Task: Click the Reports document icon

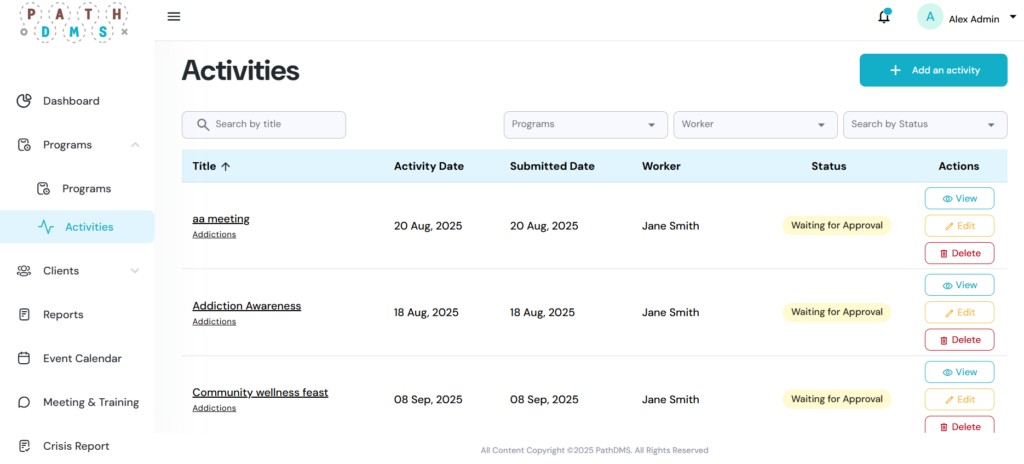Action: click(24, 314)
